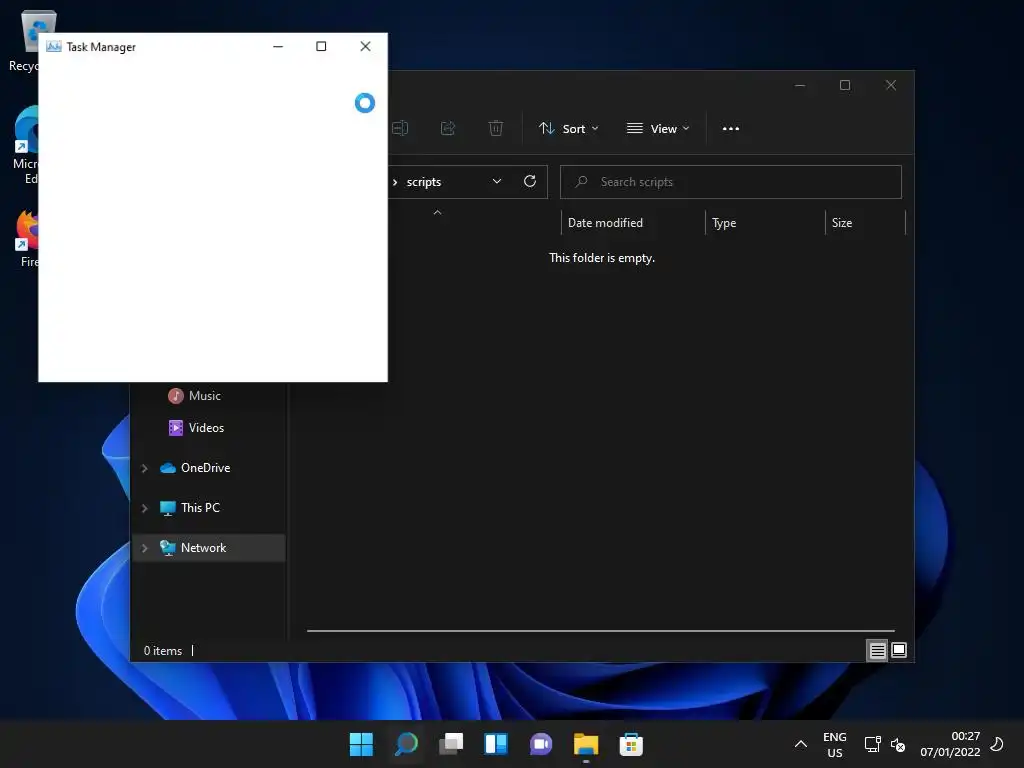Open the View dropdown menu
This screenshot has height=768, width=1024.
point(658,129)
